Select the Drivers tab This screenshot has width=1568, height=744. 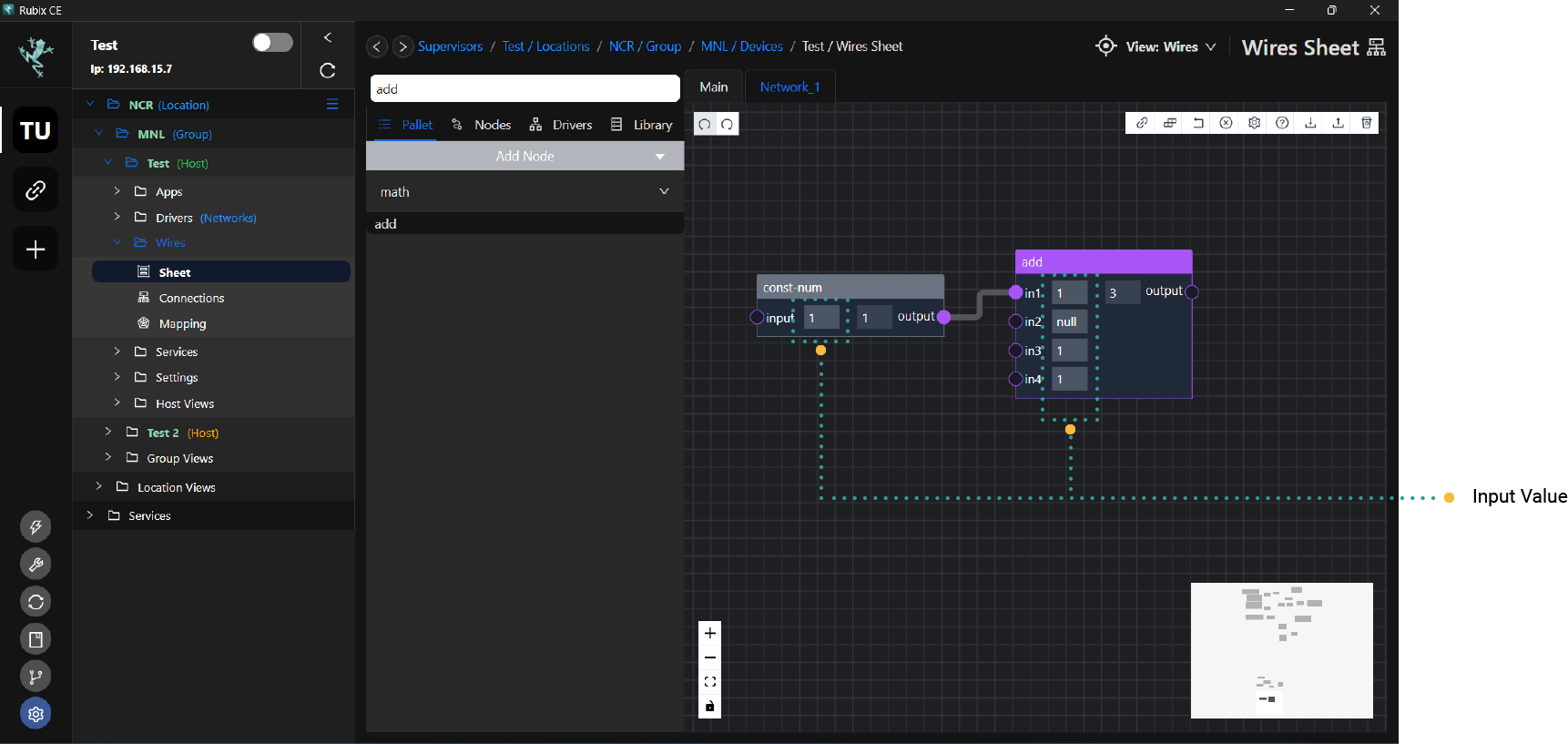(561, 125)
